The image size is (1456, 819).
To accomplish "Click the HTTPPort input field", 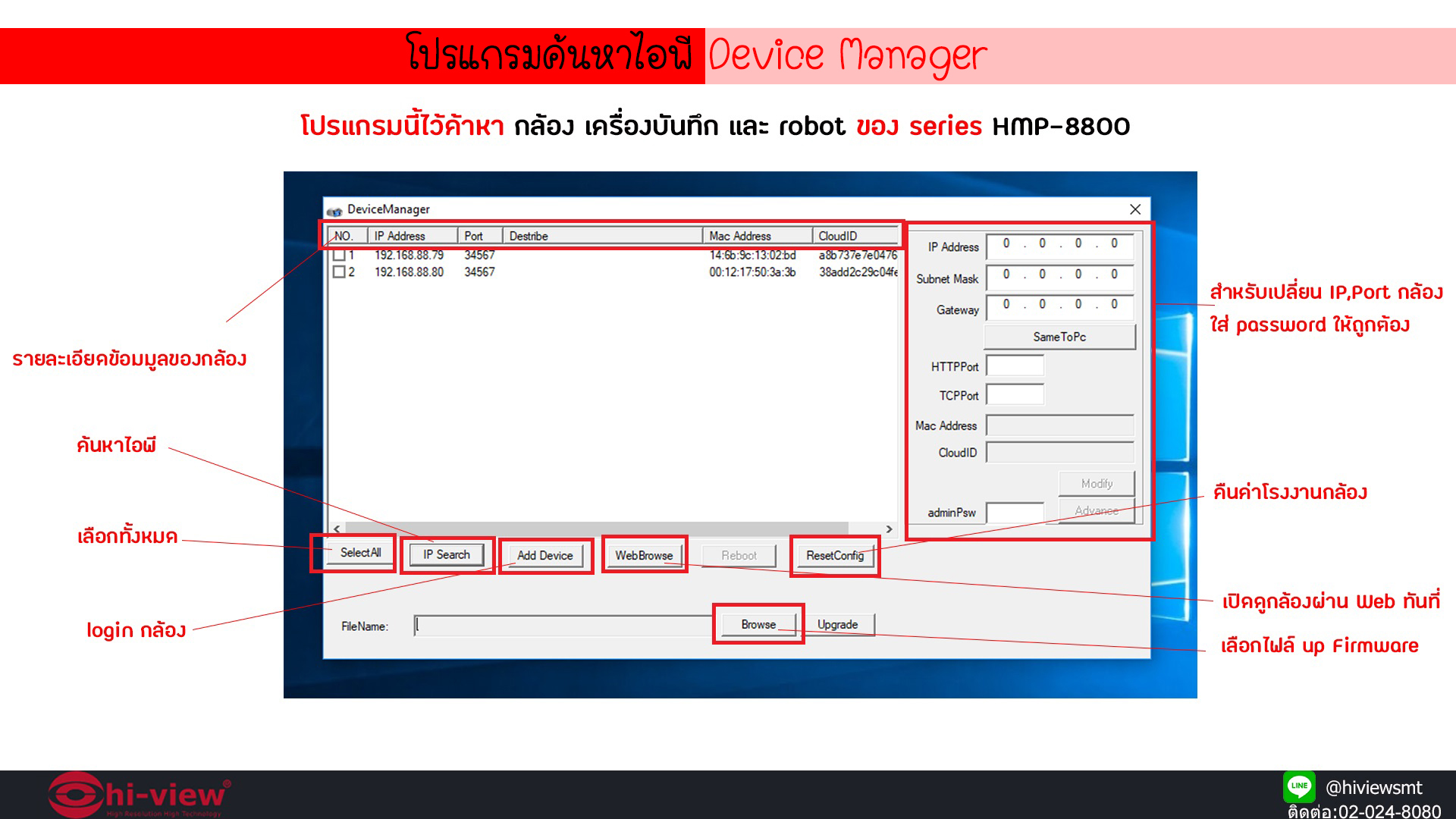I will (x=1015, y=366).
